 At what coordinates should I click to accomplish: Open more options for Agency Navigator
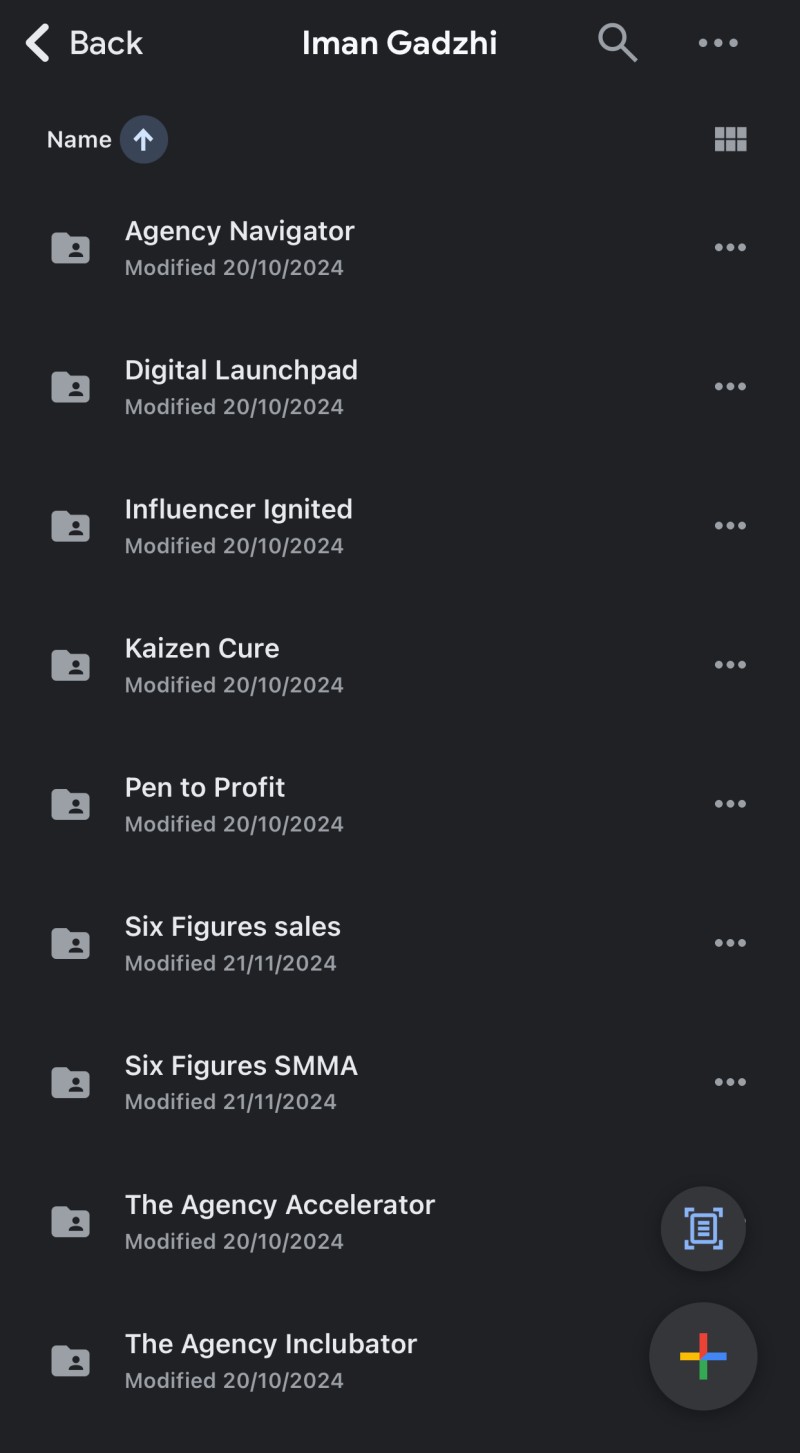[730, 248]
